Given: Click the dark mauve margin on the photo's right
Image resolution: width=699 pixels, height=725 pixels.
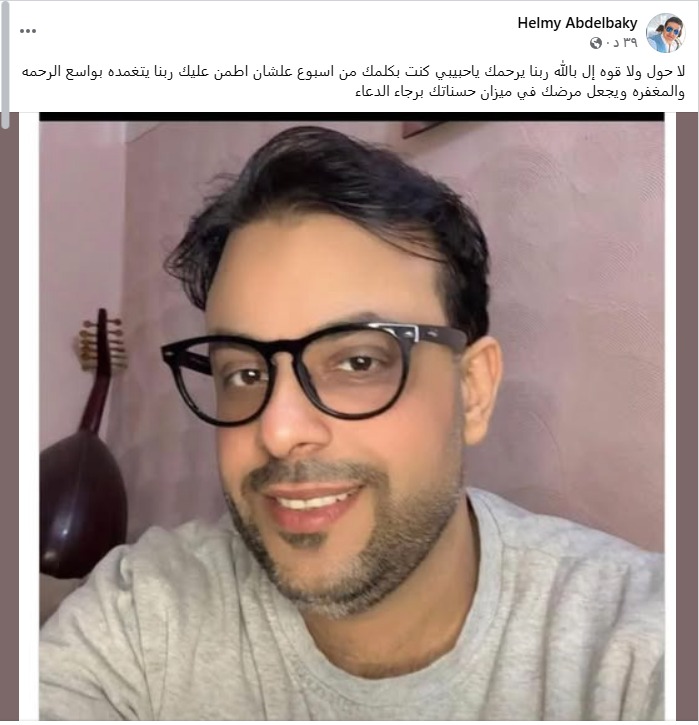Looking at the screenshot, I should [687, 416].
